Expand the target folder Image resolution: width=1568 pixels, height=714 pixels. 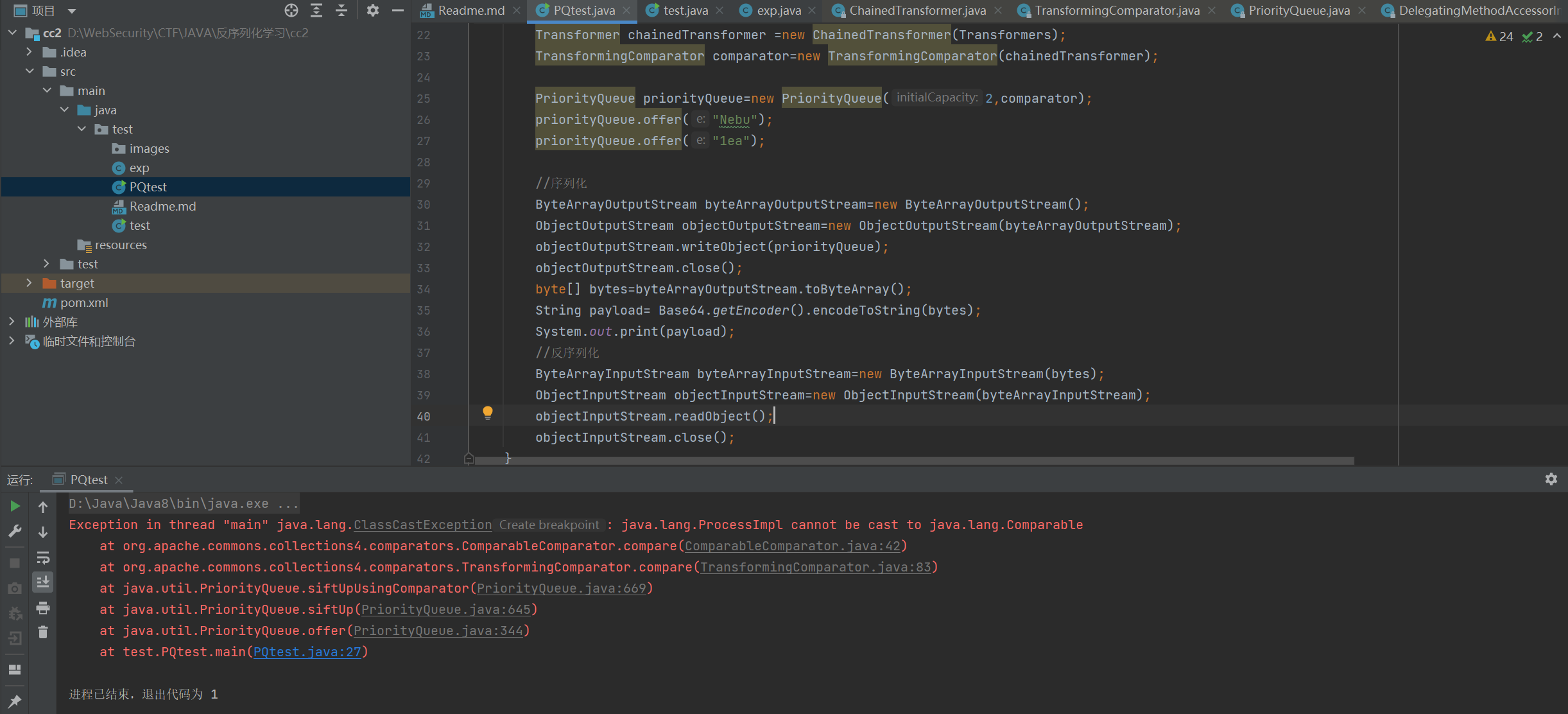point(29,283)
